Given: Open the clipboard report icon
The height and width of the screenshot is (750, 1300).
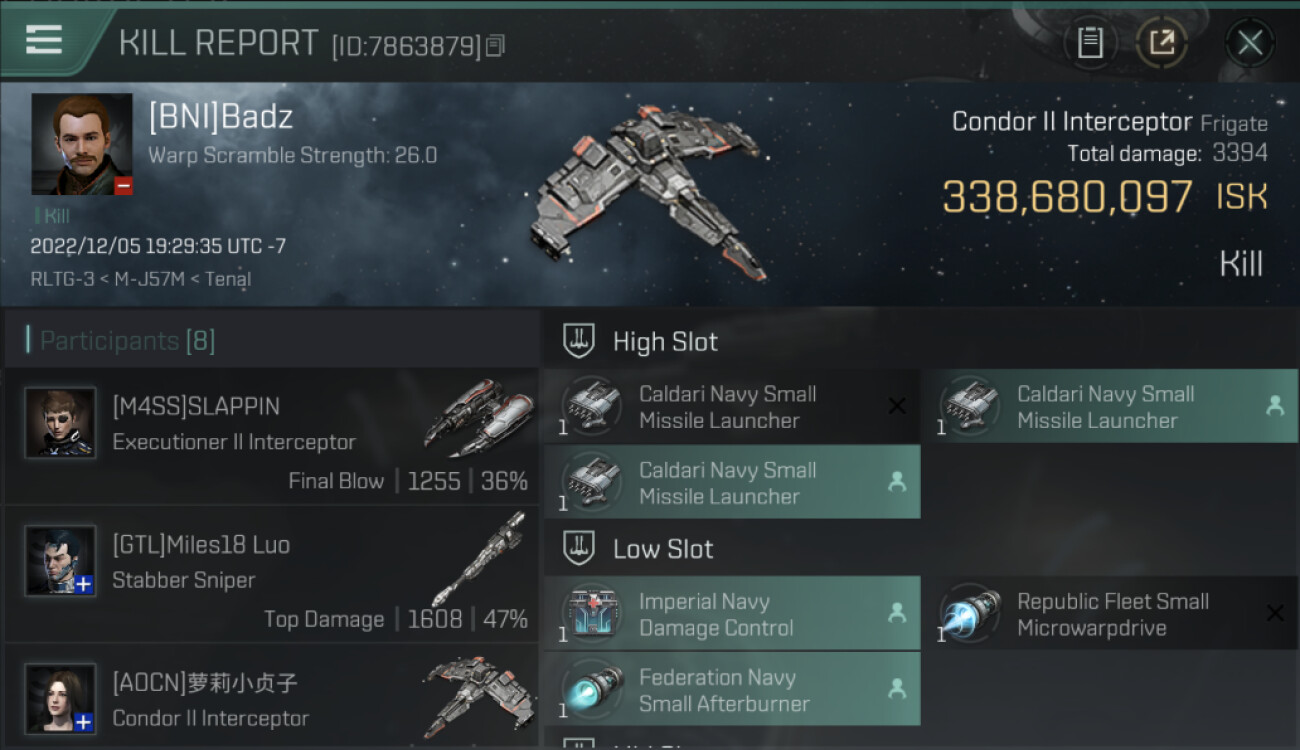Looking at the screenshot, I should [1090, 42].
